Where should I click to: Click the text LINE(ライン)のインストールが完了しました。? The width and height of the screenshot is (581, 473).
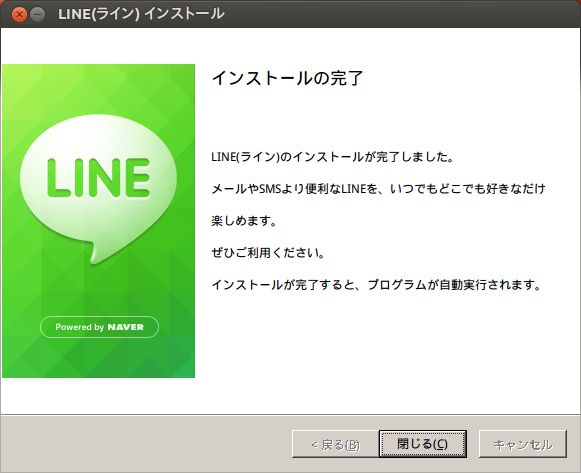[332, 157]
